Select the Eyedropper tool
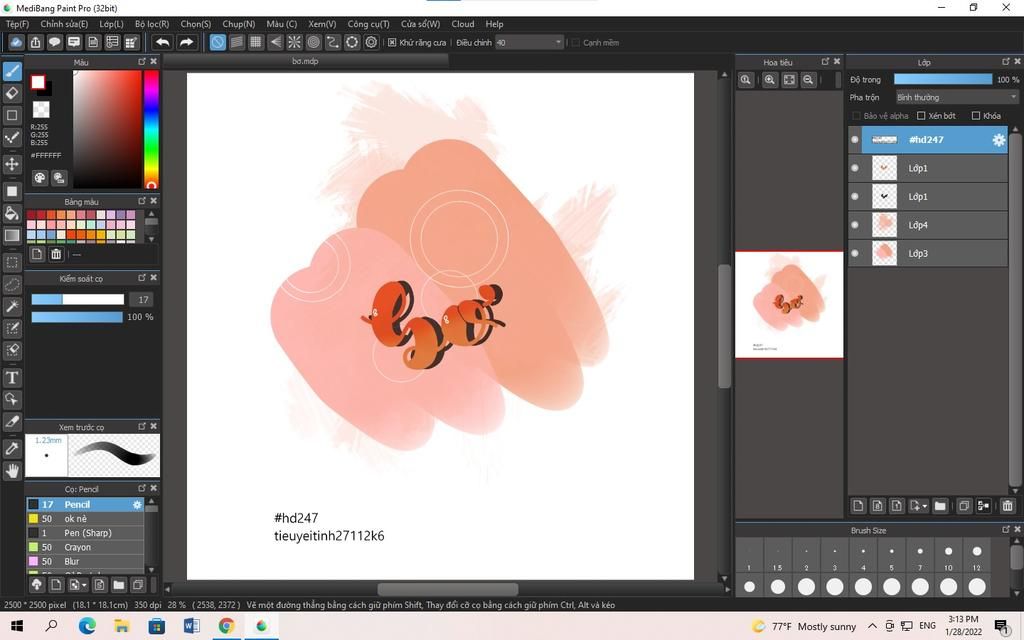The height and width of the screenshot is (640, 1024). [12, 449]
